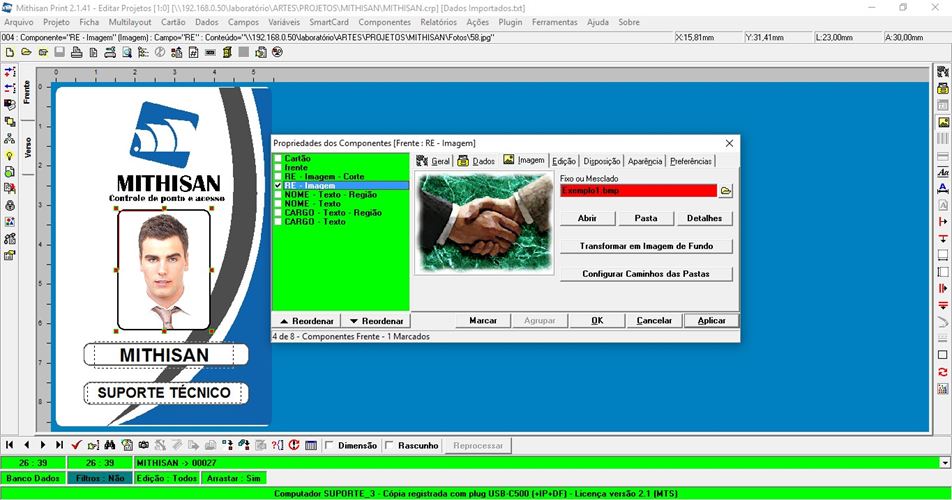Click the Detalhes button
The width and height of the screenshot is (952, 500).
click(x=704, y=218)
